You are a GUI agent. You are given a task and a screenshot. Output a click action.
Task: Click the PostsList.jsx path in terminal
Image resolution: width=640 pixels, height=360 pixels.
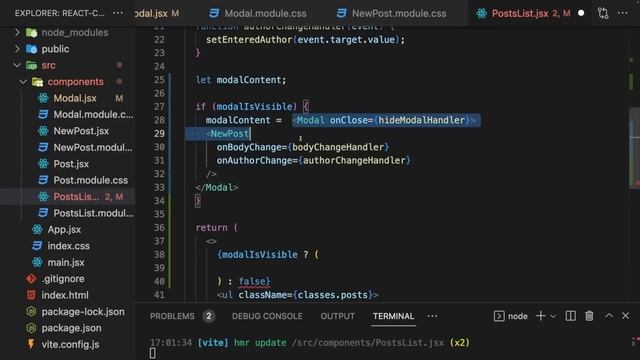point(367,342)
